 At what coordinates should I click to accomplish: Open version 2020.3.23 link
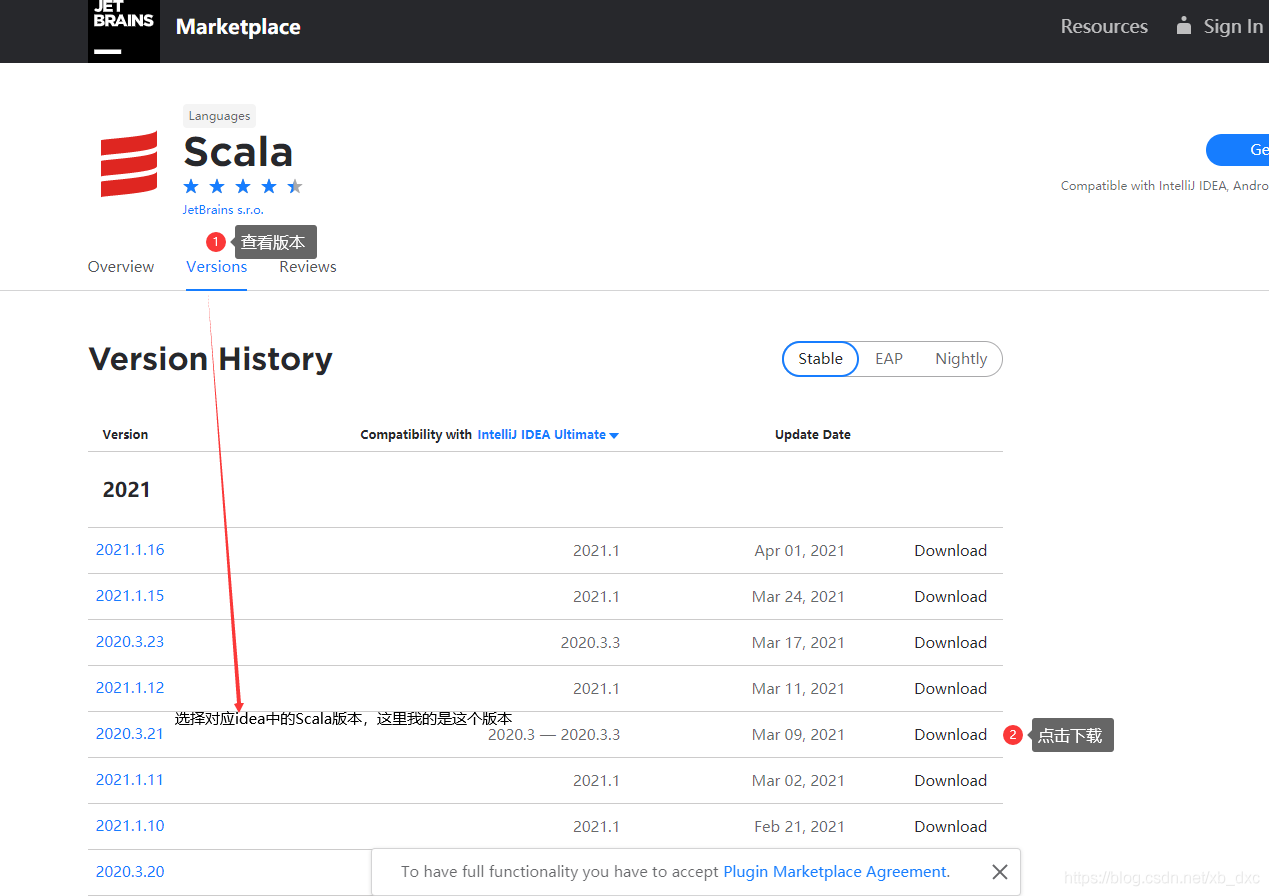click(130, 642)
